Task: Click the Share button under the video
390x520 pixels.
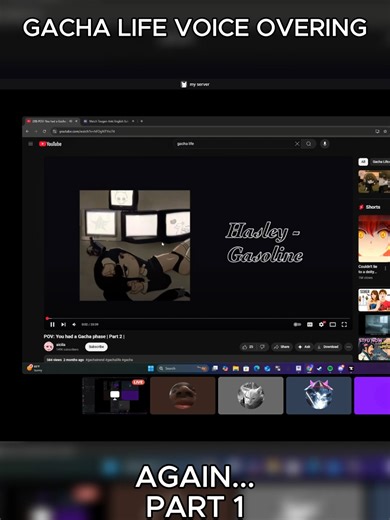Action: 282,347
